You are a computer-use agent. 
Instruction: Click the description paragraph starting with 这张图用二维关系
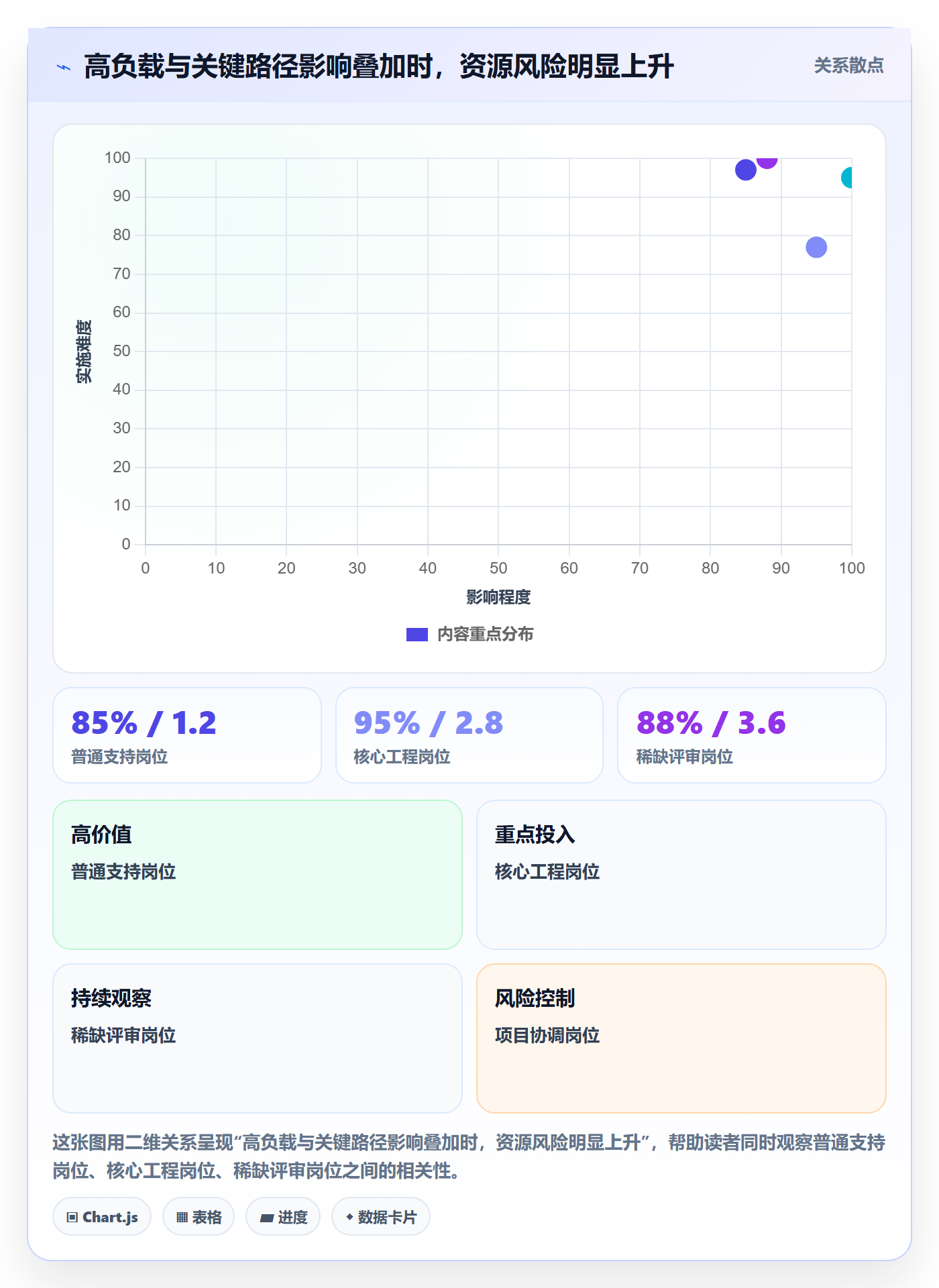469,1157
